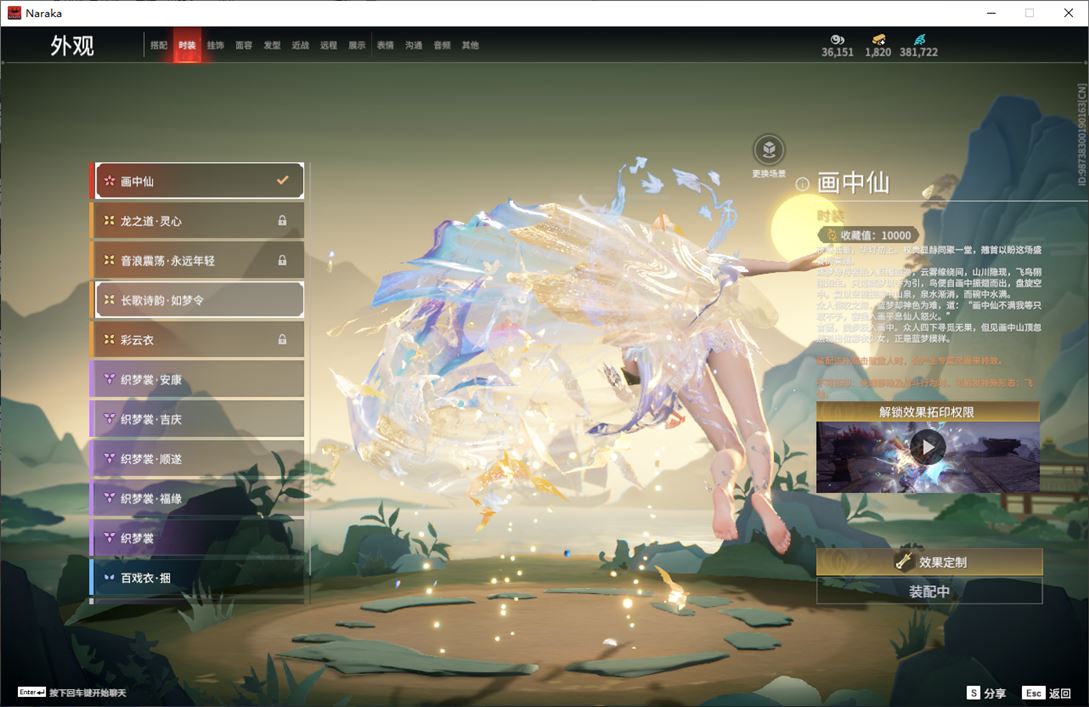Click the Naraka app icon in title bar
1089x707 pixels.
14,13
